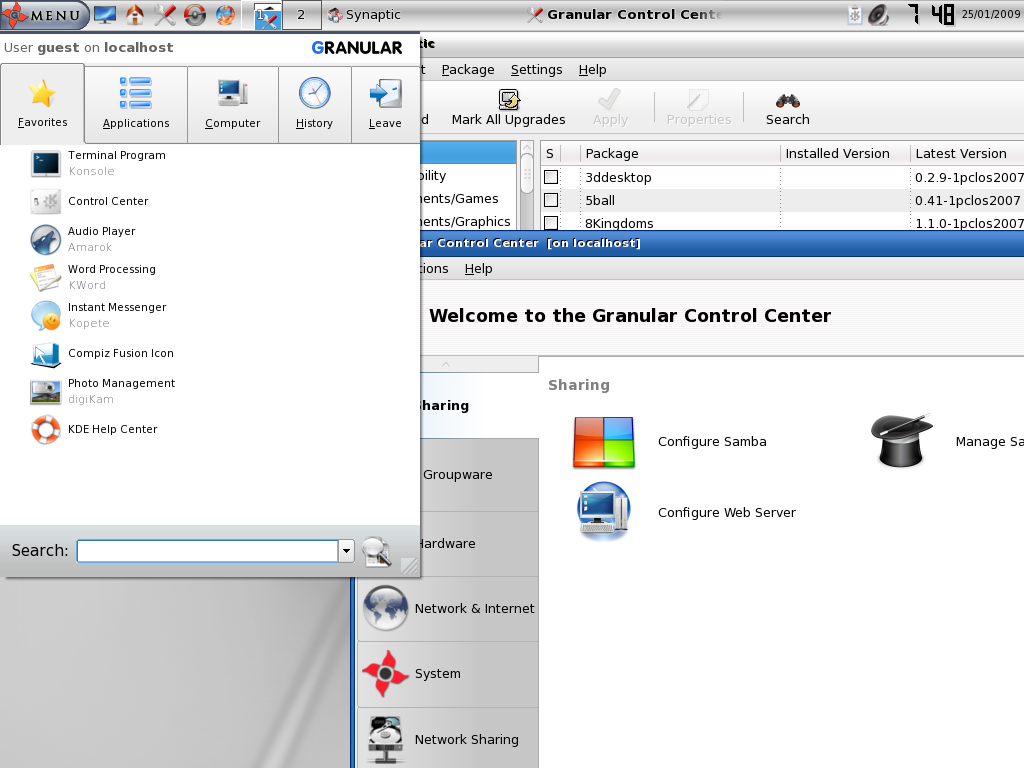The height and width of the screenshot is (768, 1024).
Task: Open the Settings menu in Synaptic
Action: click(x=536, y=69)
